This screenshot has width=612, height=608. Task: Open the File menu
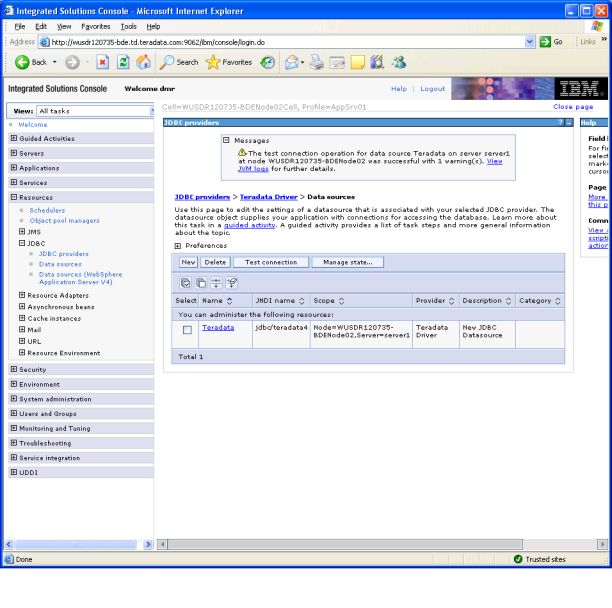[x=20, y=27]
